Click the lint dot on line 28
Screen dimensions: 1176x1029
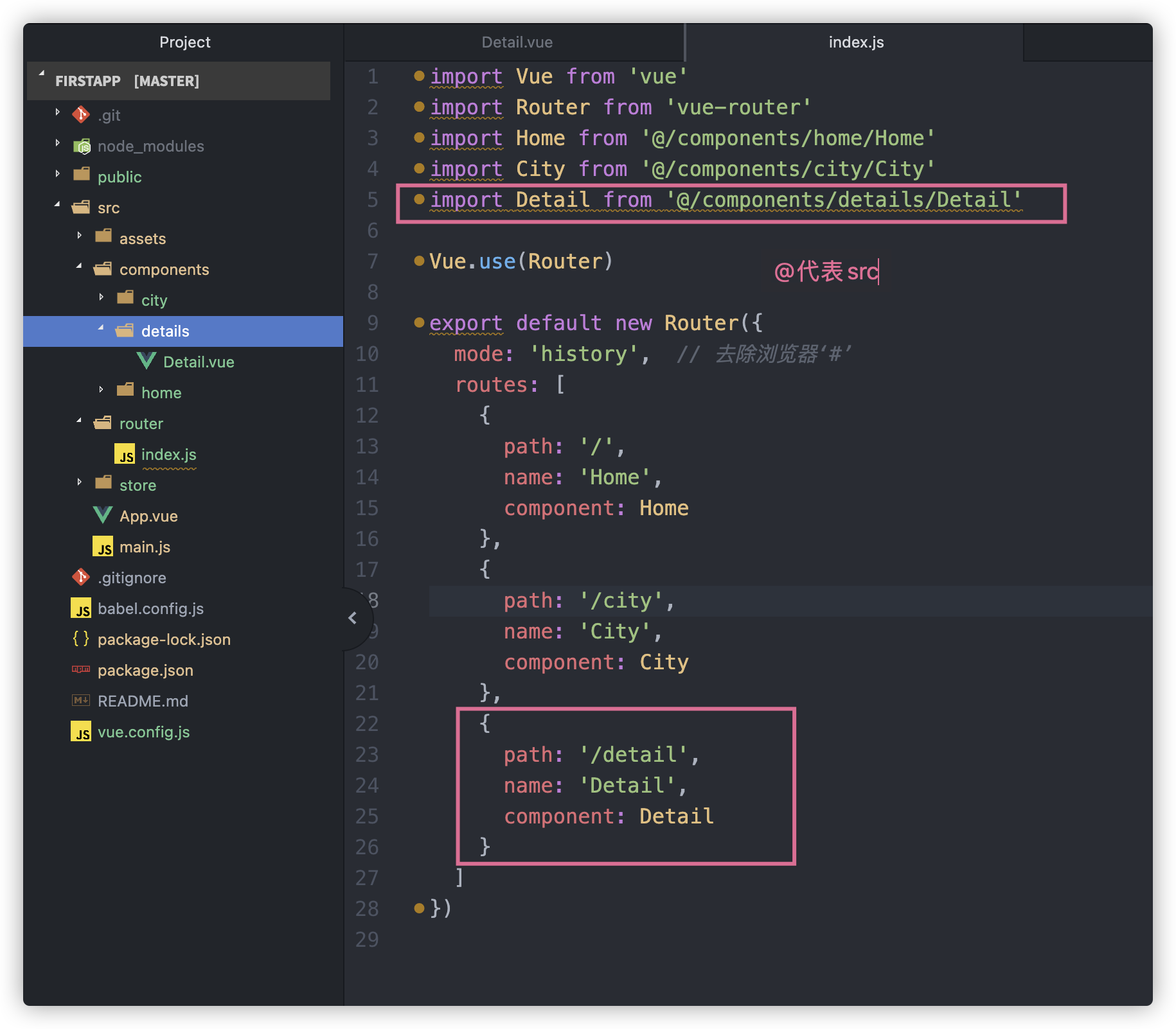tap(419, 908)
